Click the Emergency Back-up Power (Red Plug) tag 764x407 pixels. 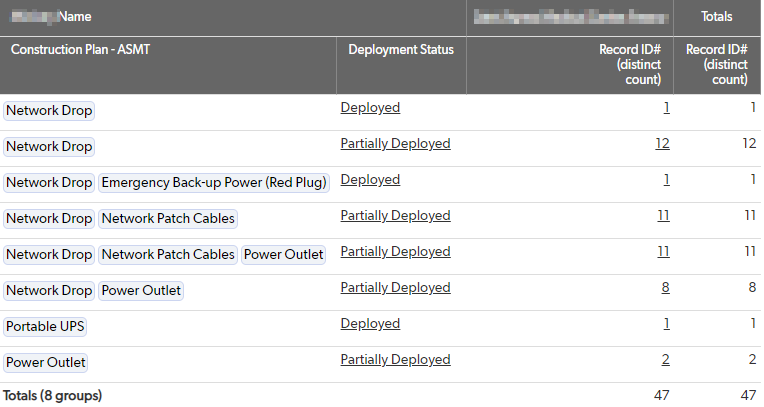tap(214, 183)
